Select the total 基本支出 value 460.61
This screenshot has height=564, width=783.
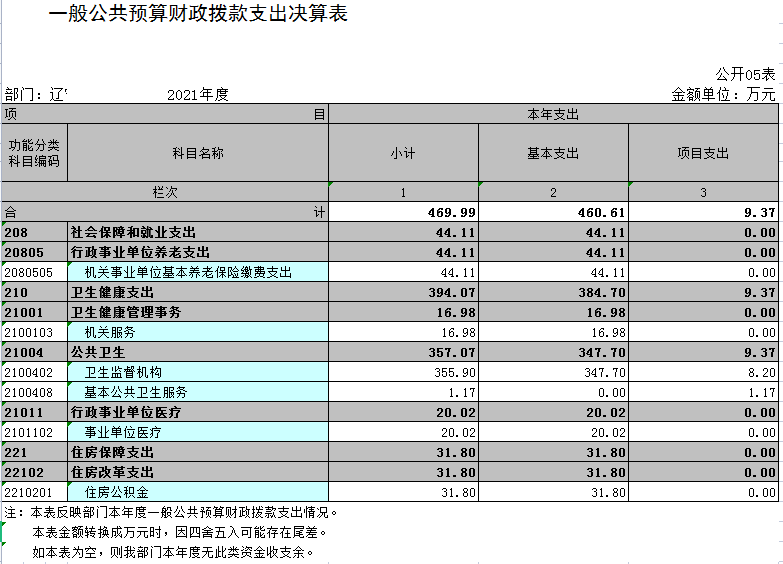click(553, 212)
